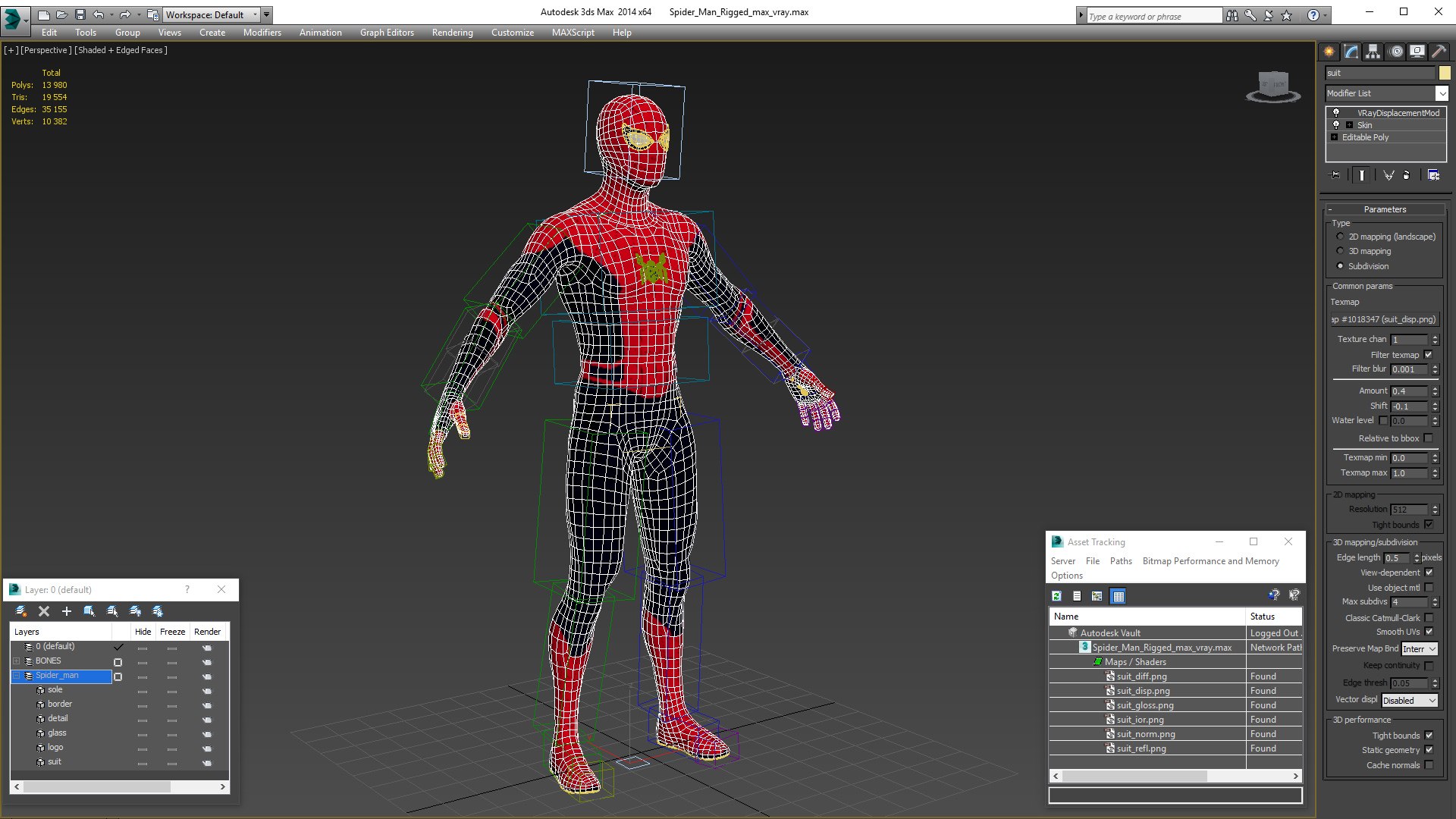The image size is (1456, 819).
Task: Open the Rendering menu
Action: coord(452,33)
